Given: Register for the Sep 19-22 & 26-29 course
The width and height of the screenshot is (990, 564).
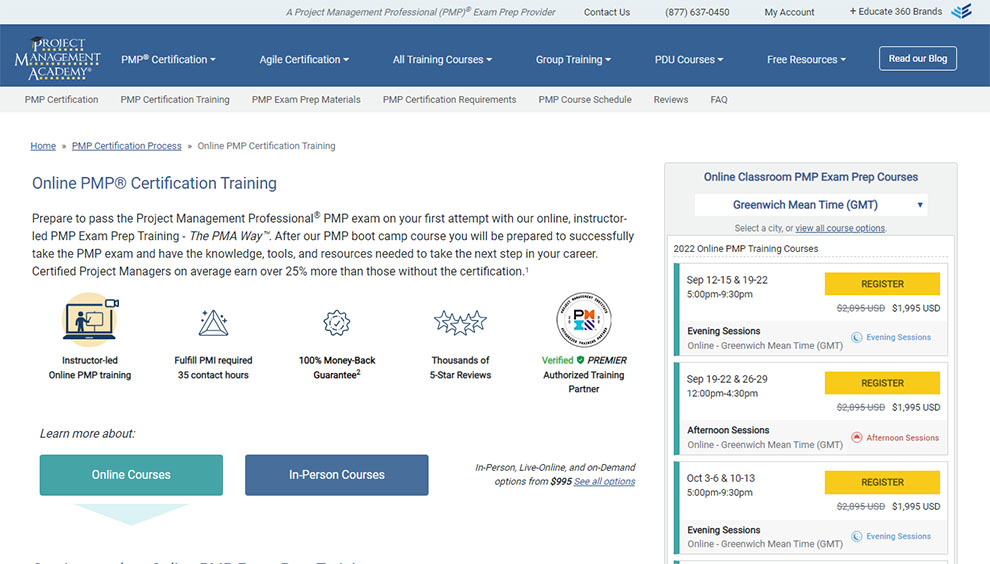Looking at the screenshot, I should [882, 383].
